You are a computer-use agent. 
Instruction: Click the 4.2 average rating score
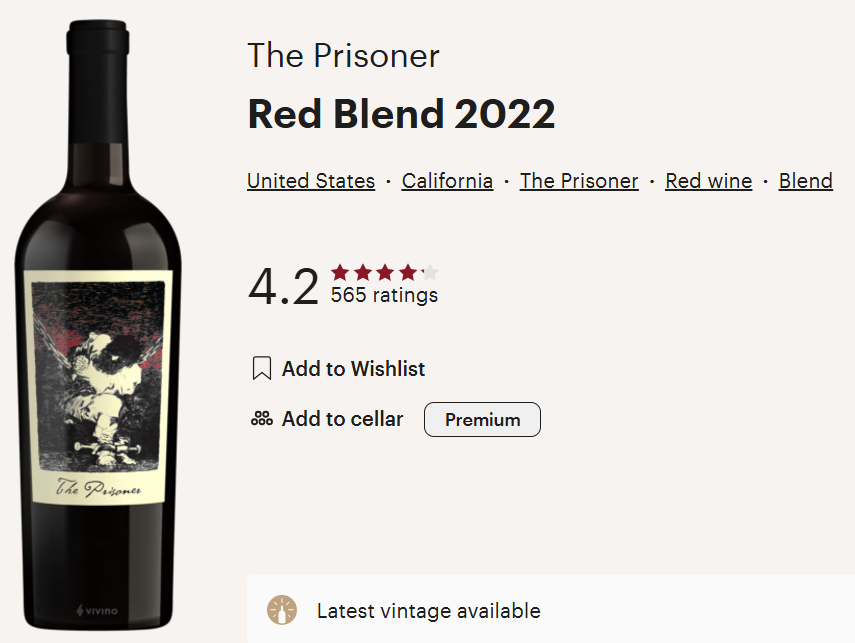point(283,286)
